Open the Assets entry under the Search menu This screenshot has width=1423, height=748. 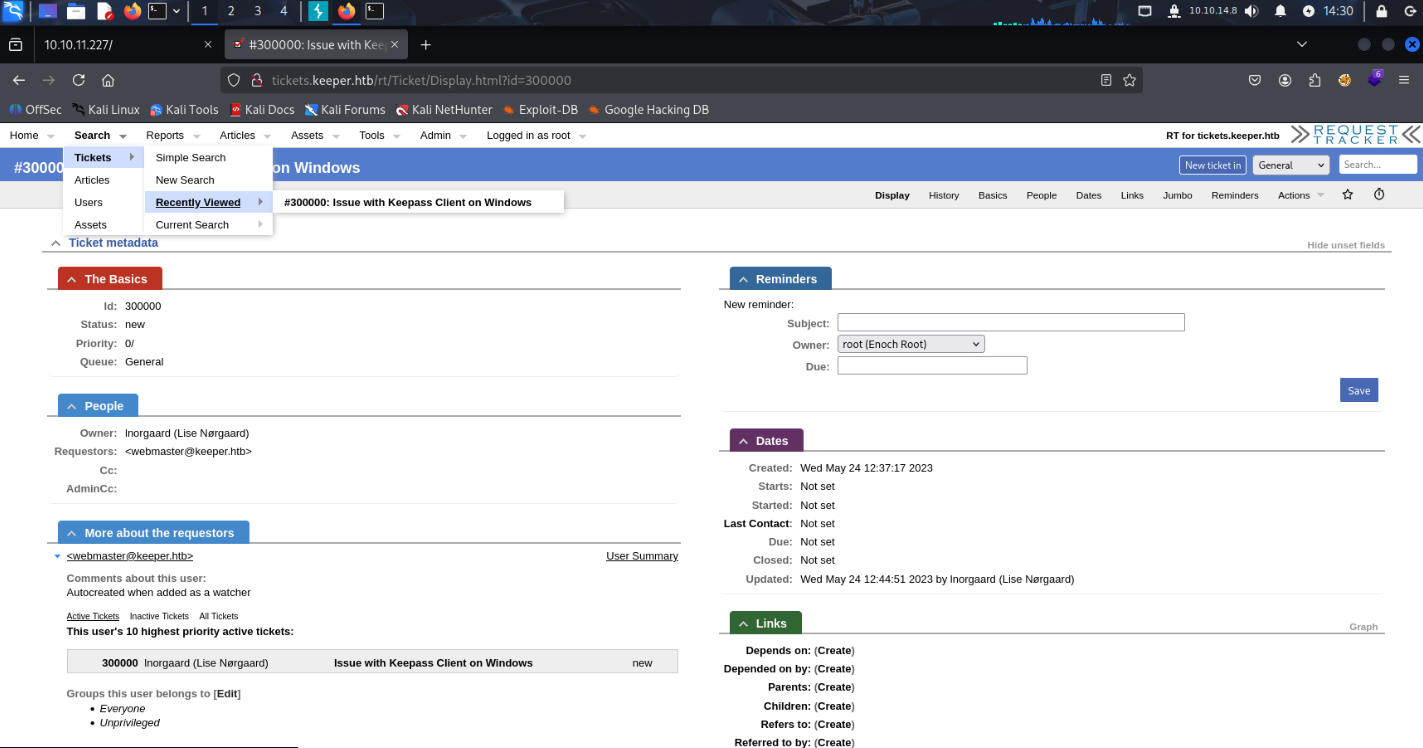(90, 225)
